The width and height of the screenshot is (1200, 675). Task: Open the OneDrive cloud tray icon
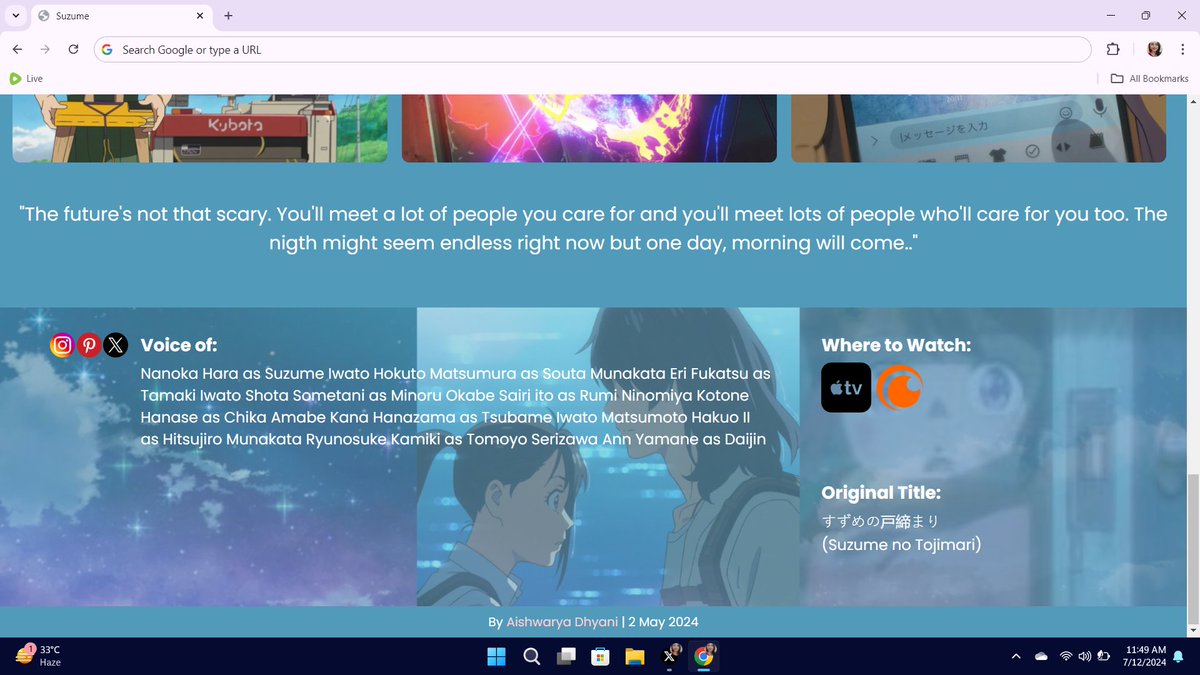(x=1041, y=656)
